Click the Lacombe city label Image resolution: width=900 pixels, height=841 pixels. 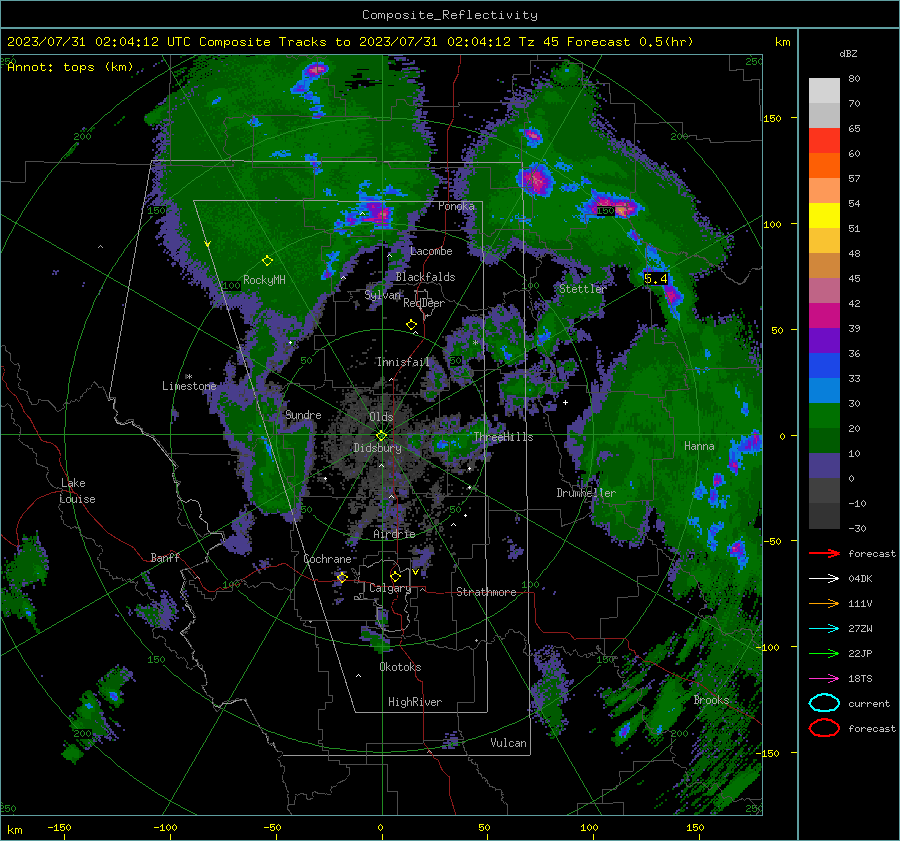pyautogui.click(x=431, y=251)
